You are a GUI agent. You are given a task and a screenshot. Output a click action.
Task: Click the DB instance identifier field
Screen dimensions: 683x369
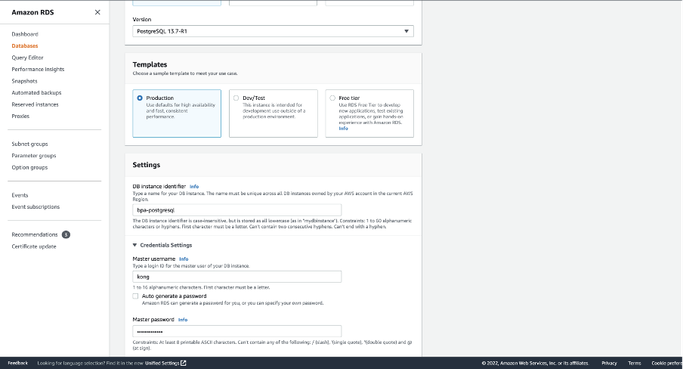[237, 210]
